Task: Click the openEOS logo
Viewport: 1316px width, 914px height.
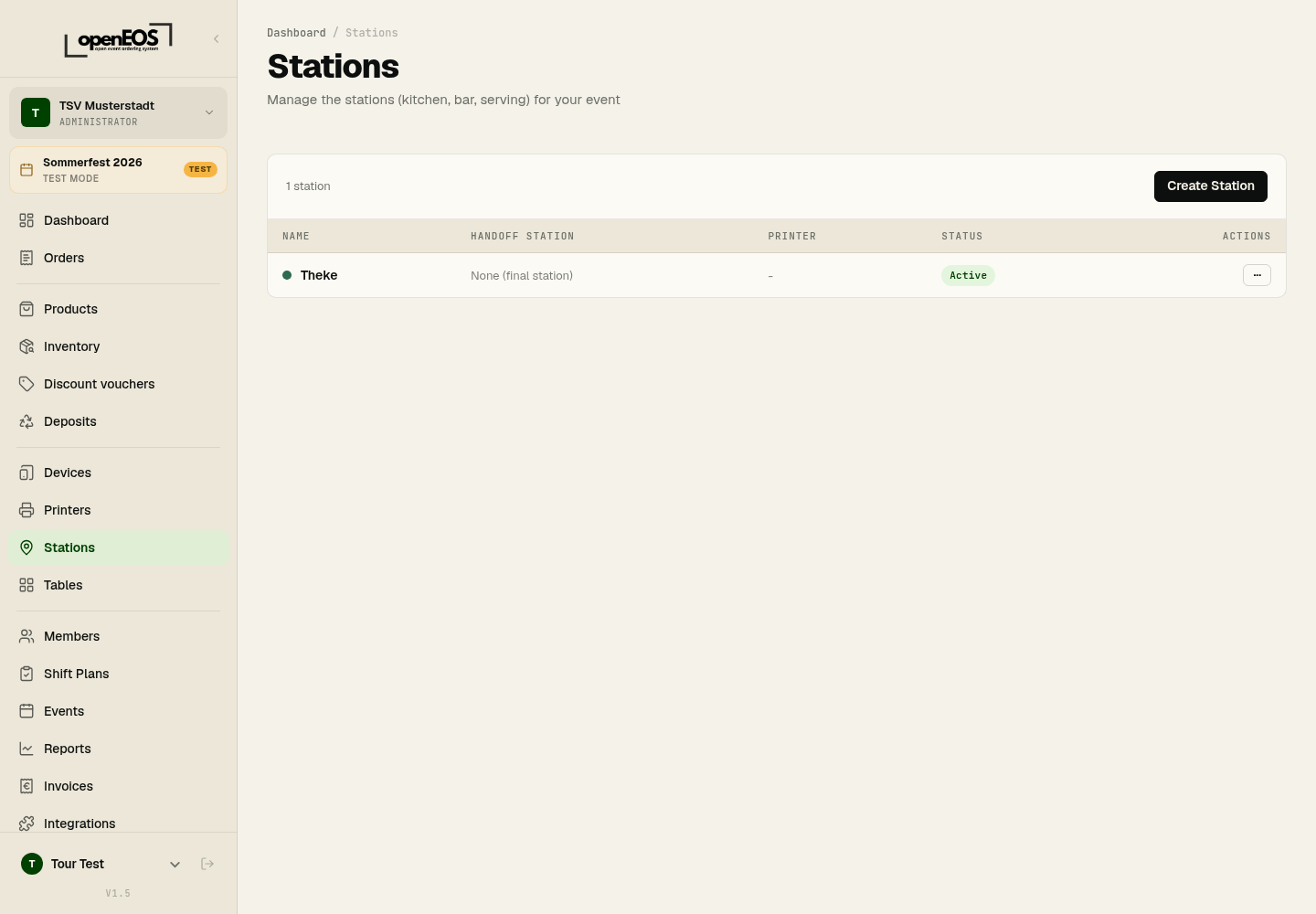Action: click(x=118, y=39)
